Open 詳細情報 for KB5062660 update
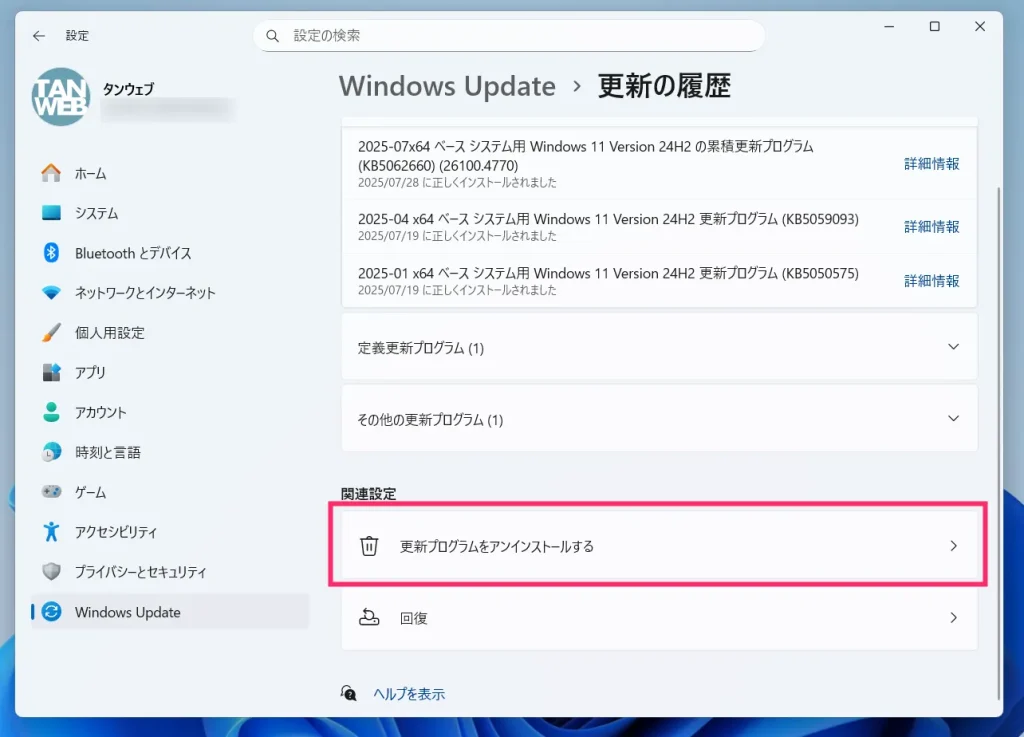Image resolution: width=1024 pixels, height=737 pixels. click(932, 164)
